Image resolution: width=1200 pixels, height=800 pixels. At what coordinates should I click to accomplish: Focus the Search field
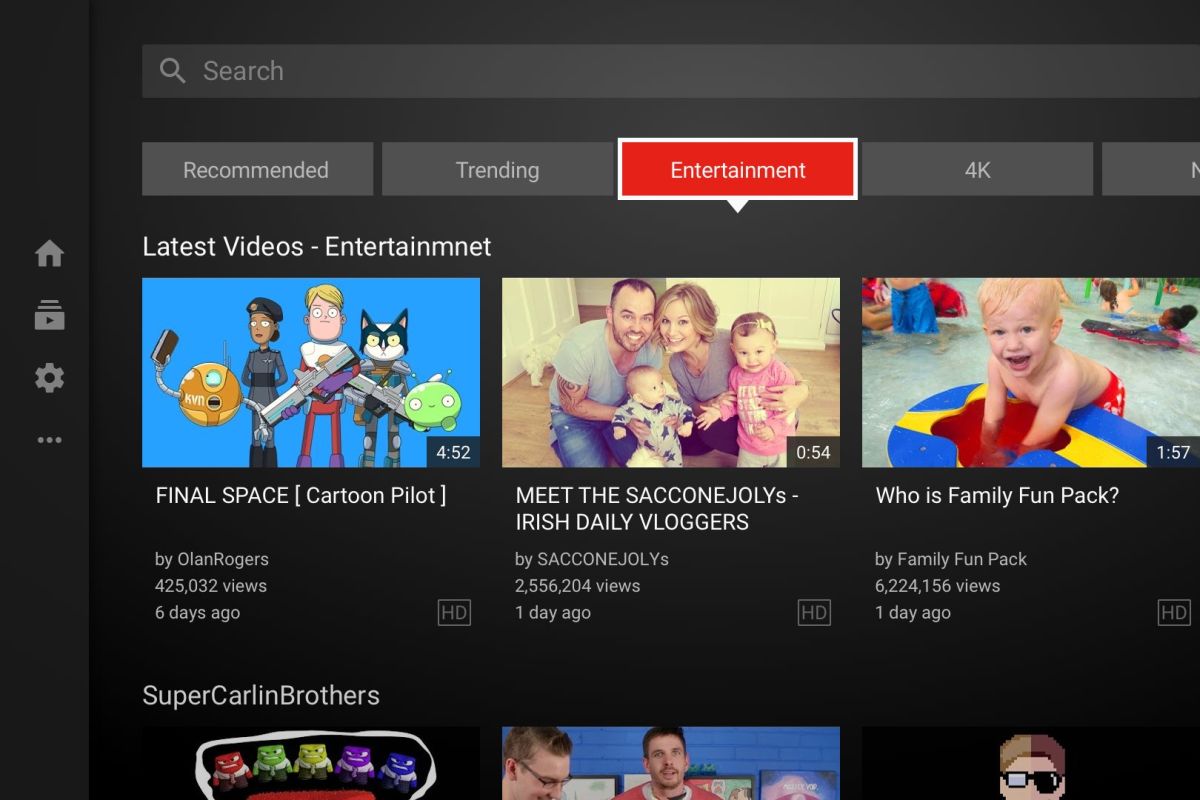pyautogui.click(x=671, y=71)
